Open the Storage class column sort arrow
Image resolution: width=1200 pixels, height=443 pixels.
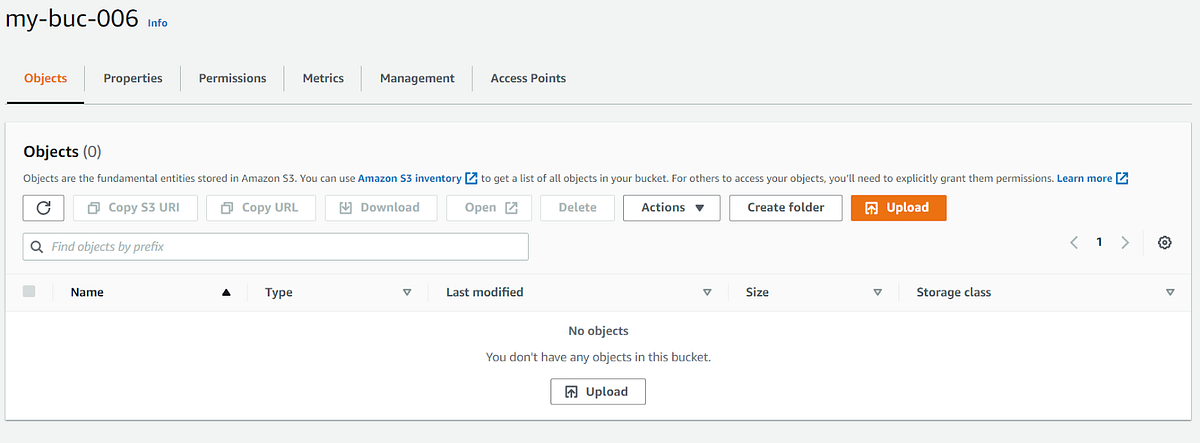point(1170,293)
